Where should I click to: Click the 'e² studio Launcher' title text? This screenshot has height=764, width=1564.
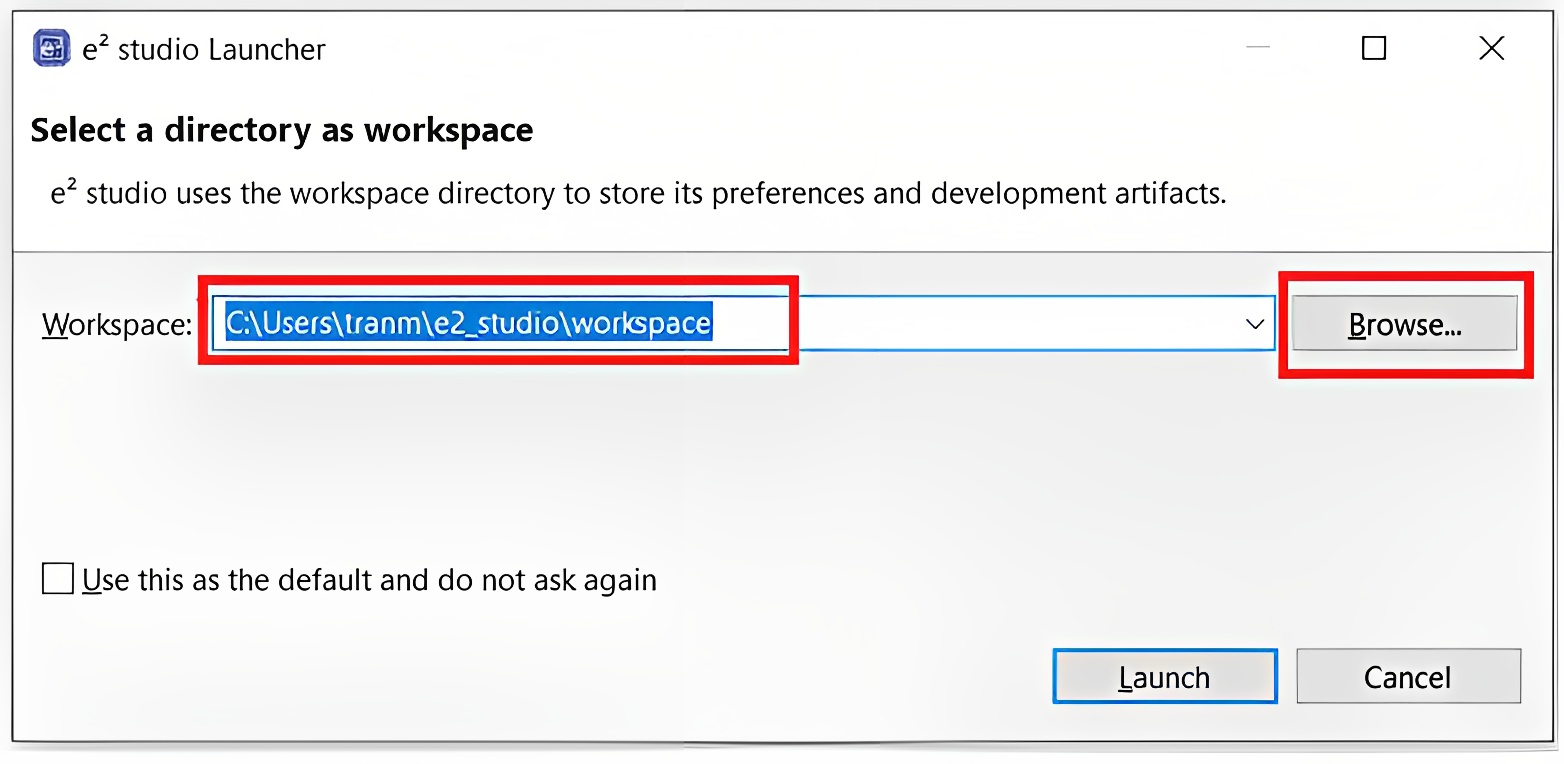click(x=204, y=49)
